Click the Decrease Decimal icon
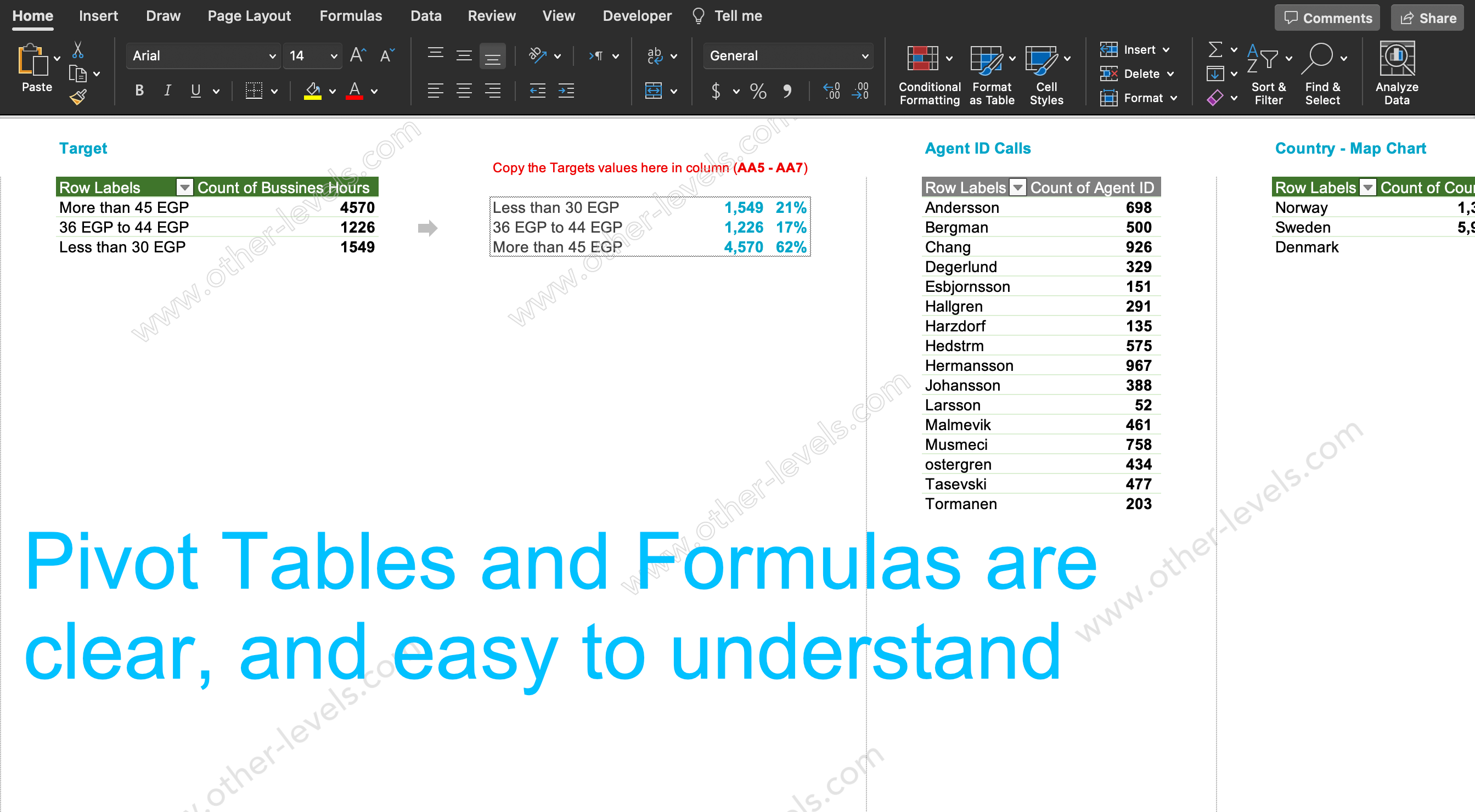The image size is (1475, 812). coord(860,91)
